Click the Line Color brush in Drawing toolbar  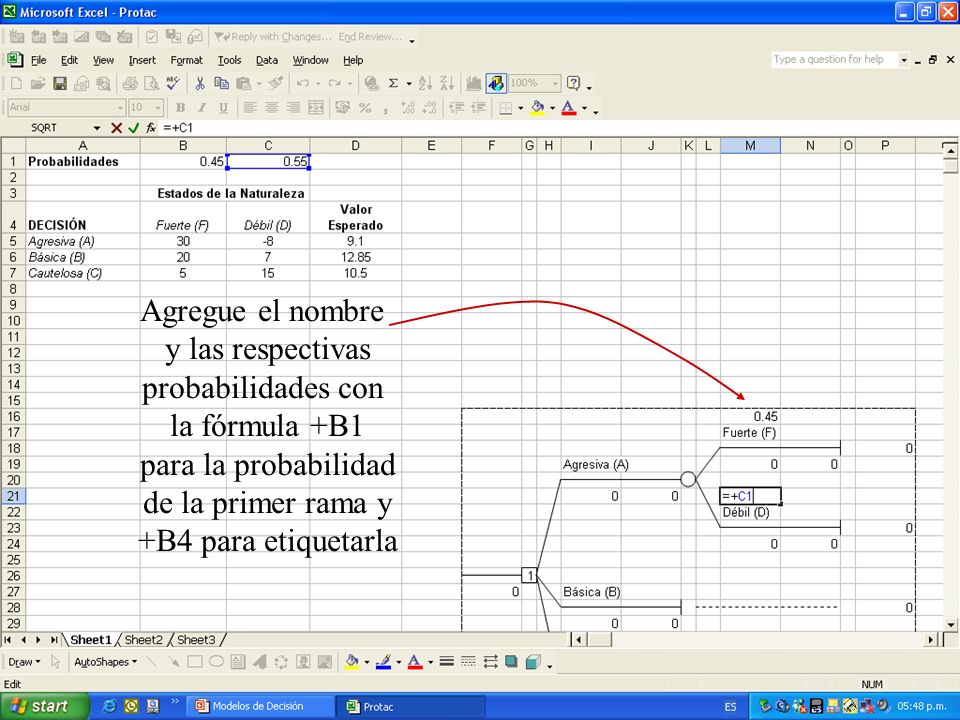[383, 662]
